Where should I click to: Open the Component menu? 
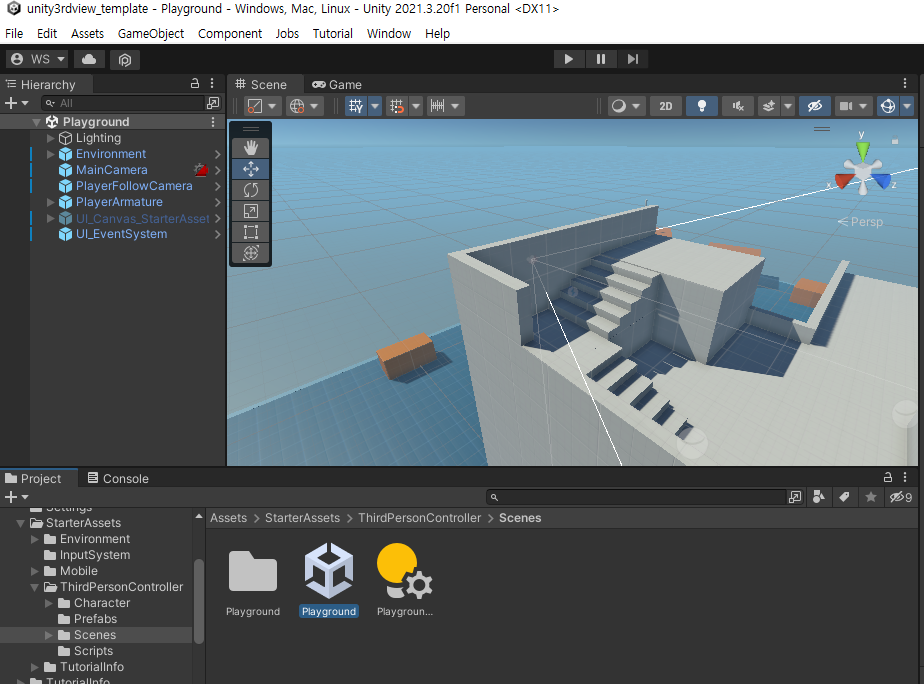pos(230,34)
